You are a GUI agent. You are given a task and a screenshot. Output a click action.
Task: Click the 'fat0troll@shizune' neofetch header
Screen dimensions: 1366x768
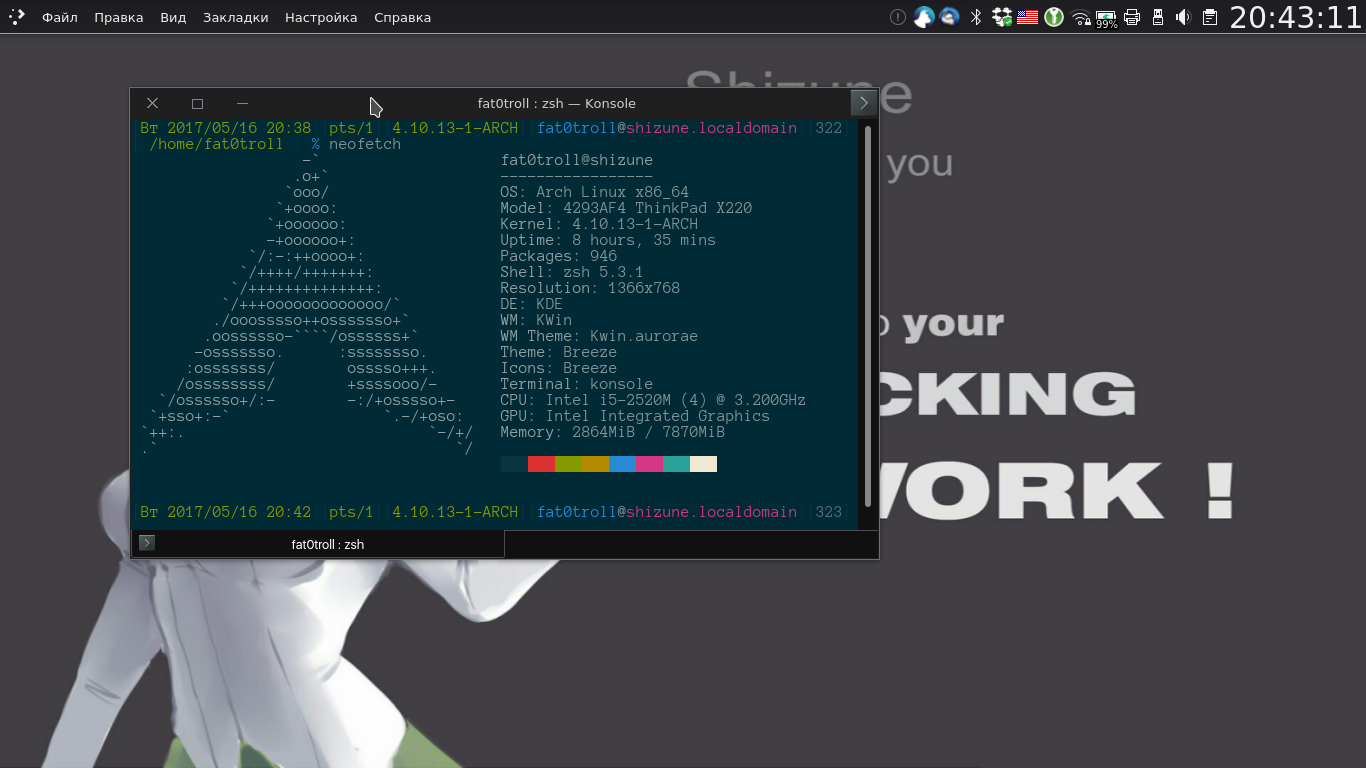point(577,160)
